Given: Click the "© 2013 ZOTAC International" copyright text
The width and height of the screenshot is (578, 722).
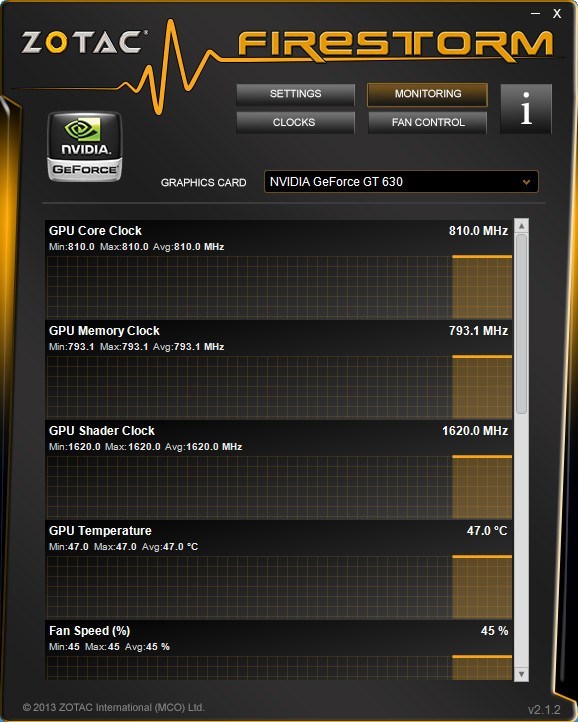Looking at the screenshot, I should click(113, 707).
